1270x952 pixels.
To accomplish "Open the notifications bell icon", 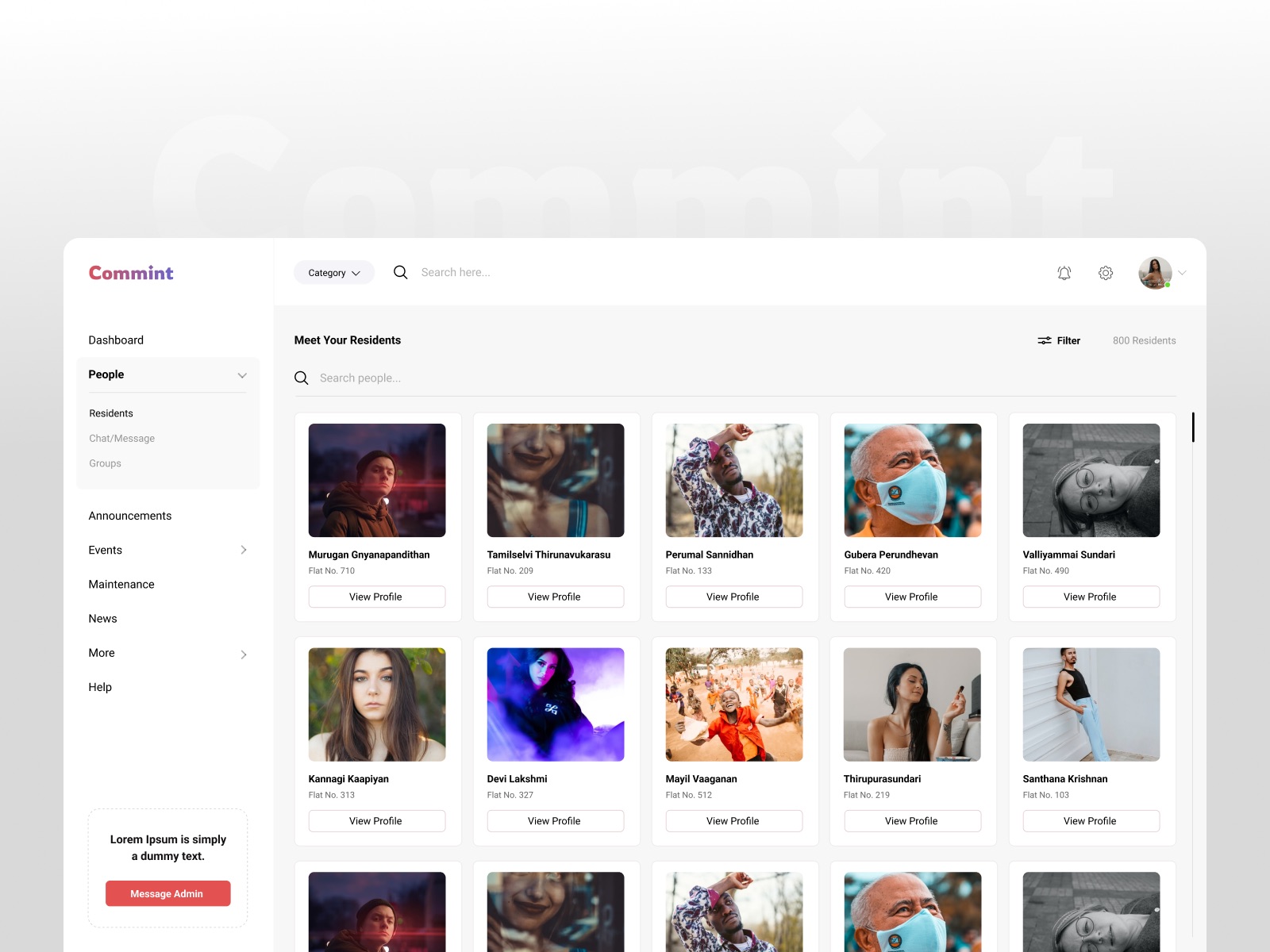I will pos(1064,273).
